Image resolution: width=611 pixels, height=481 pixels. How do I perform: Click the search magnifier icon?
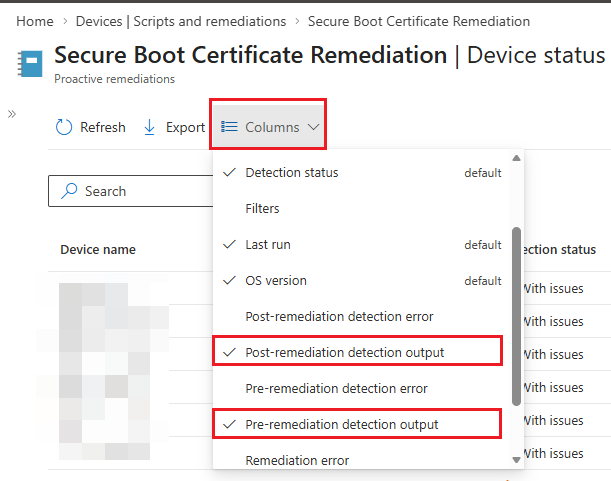click(70, 191)
